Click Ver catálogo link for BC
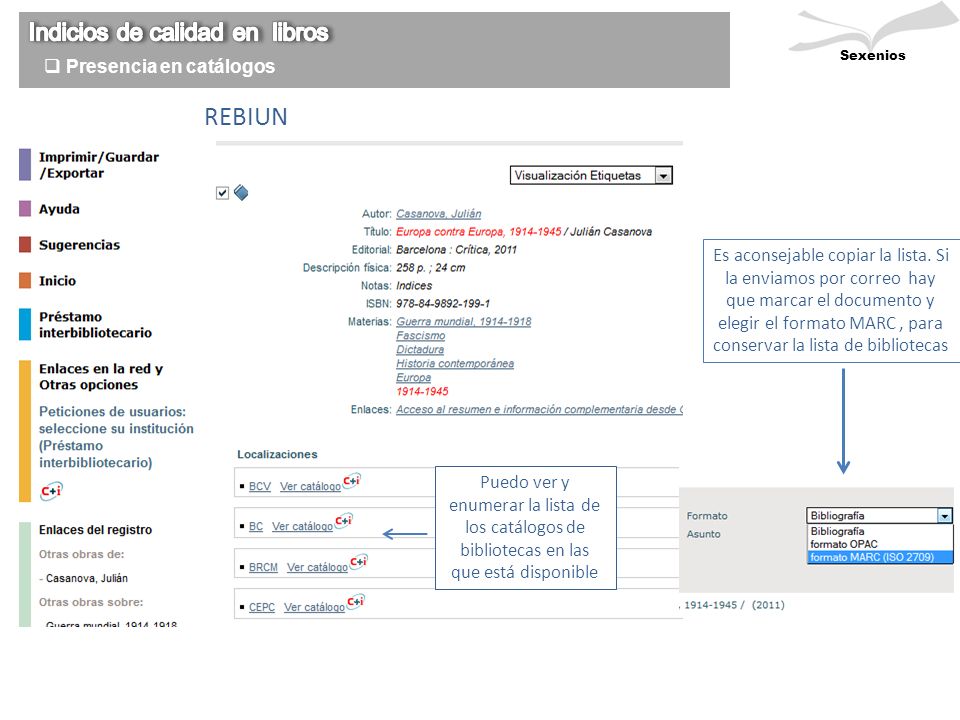 click(x=302, y=527)
